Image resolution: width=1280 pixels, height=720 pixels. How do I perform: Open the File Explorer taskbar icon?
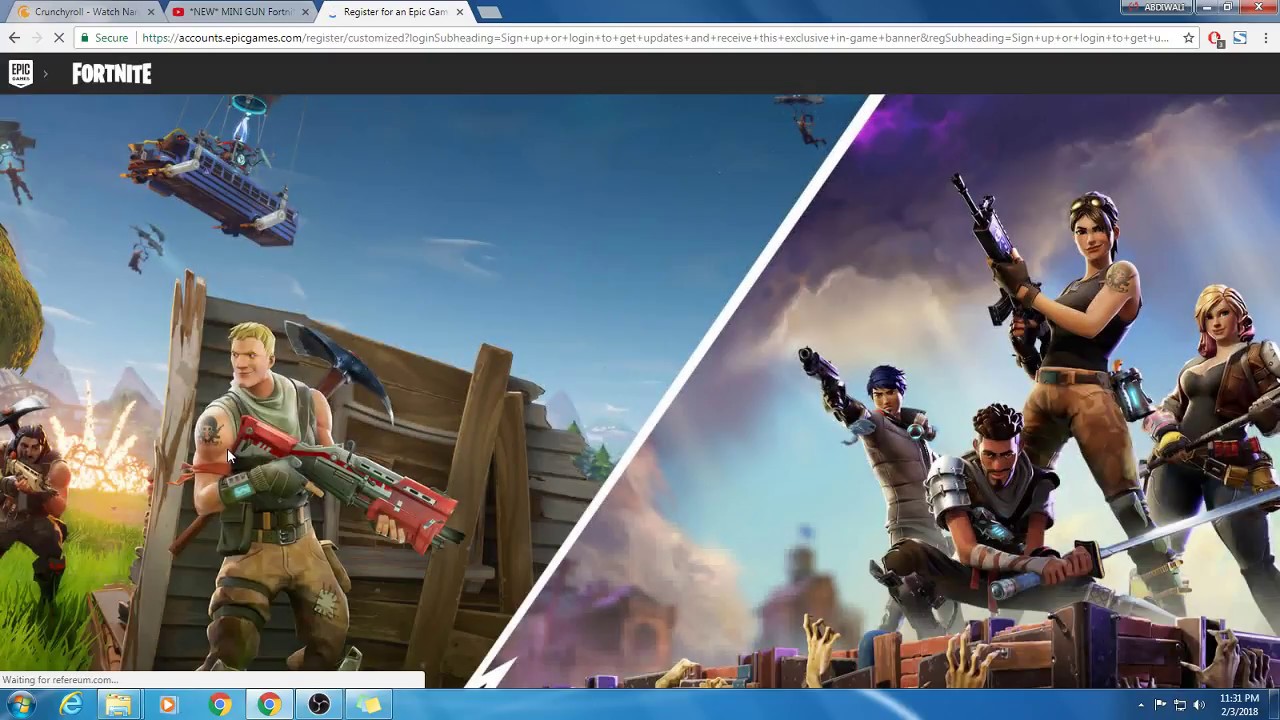coord(119,705)
